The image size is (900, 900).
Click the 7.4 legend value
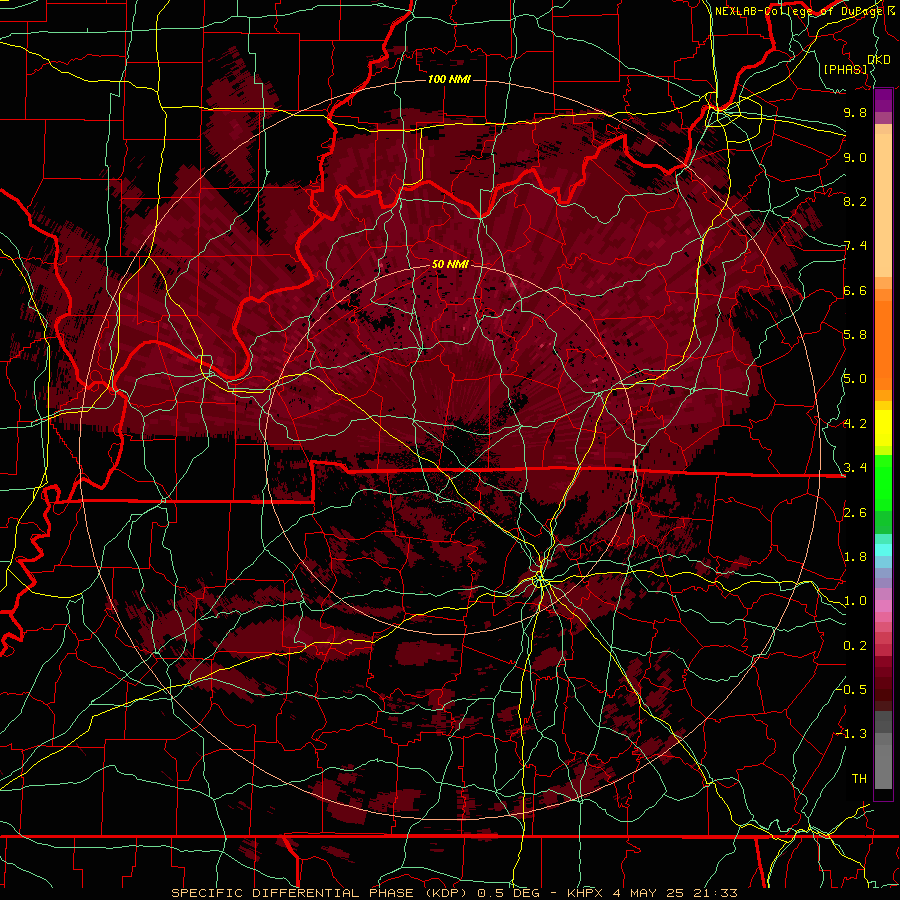(x=855, y=246)
